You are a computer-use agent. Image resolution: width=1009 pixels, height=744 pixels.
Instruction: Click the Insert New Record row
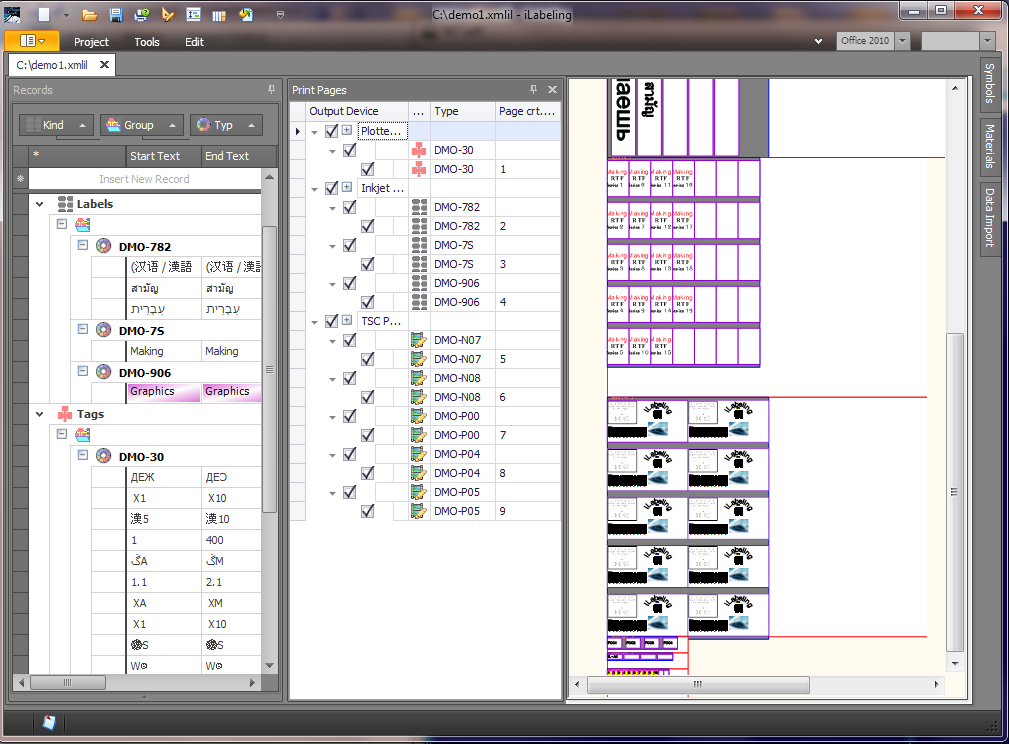point(145,179)
